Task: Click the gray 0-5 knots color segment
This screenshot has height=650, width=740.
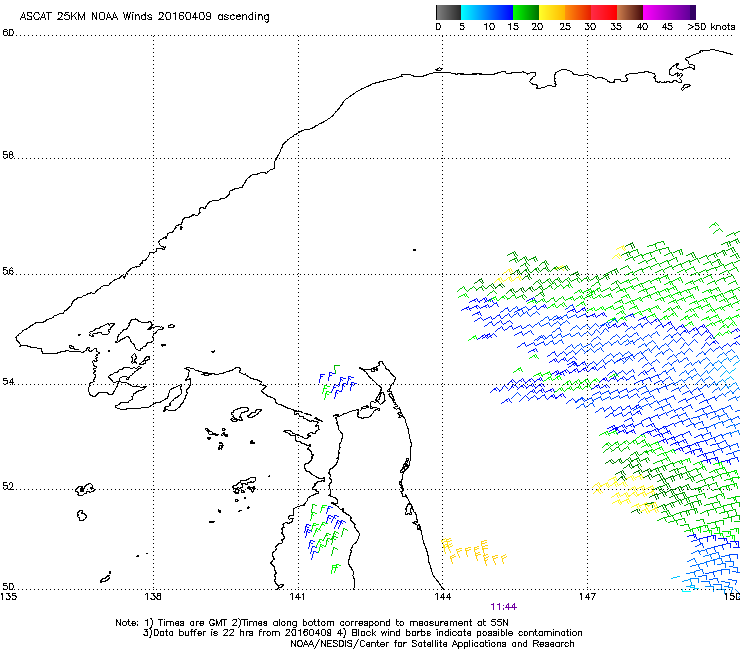Action: click(x=448, y=12)
